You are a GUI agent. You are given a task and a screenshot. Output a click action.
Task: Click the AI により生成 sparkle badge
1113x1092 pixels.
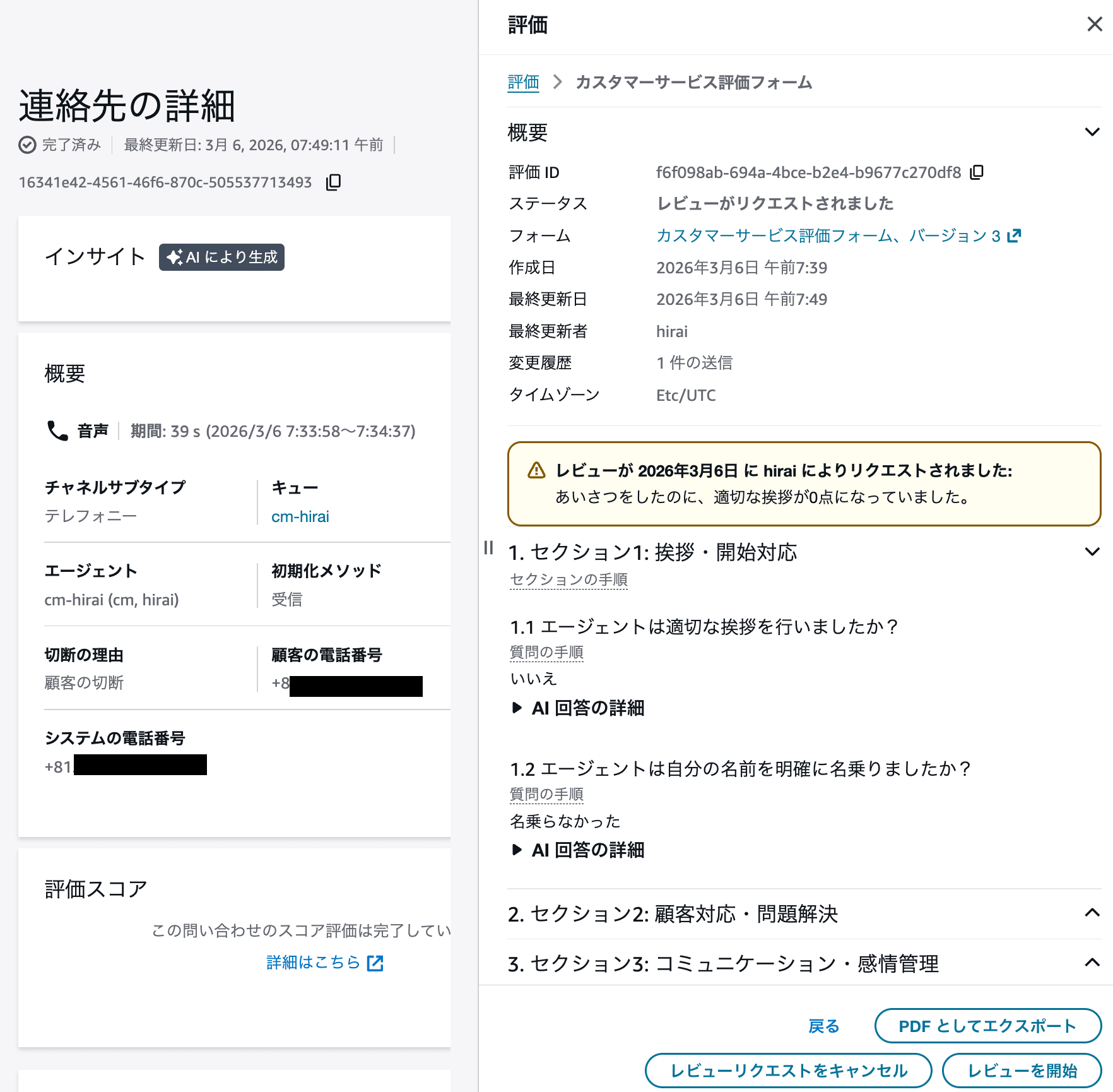[221, 257]
